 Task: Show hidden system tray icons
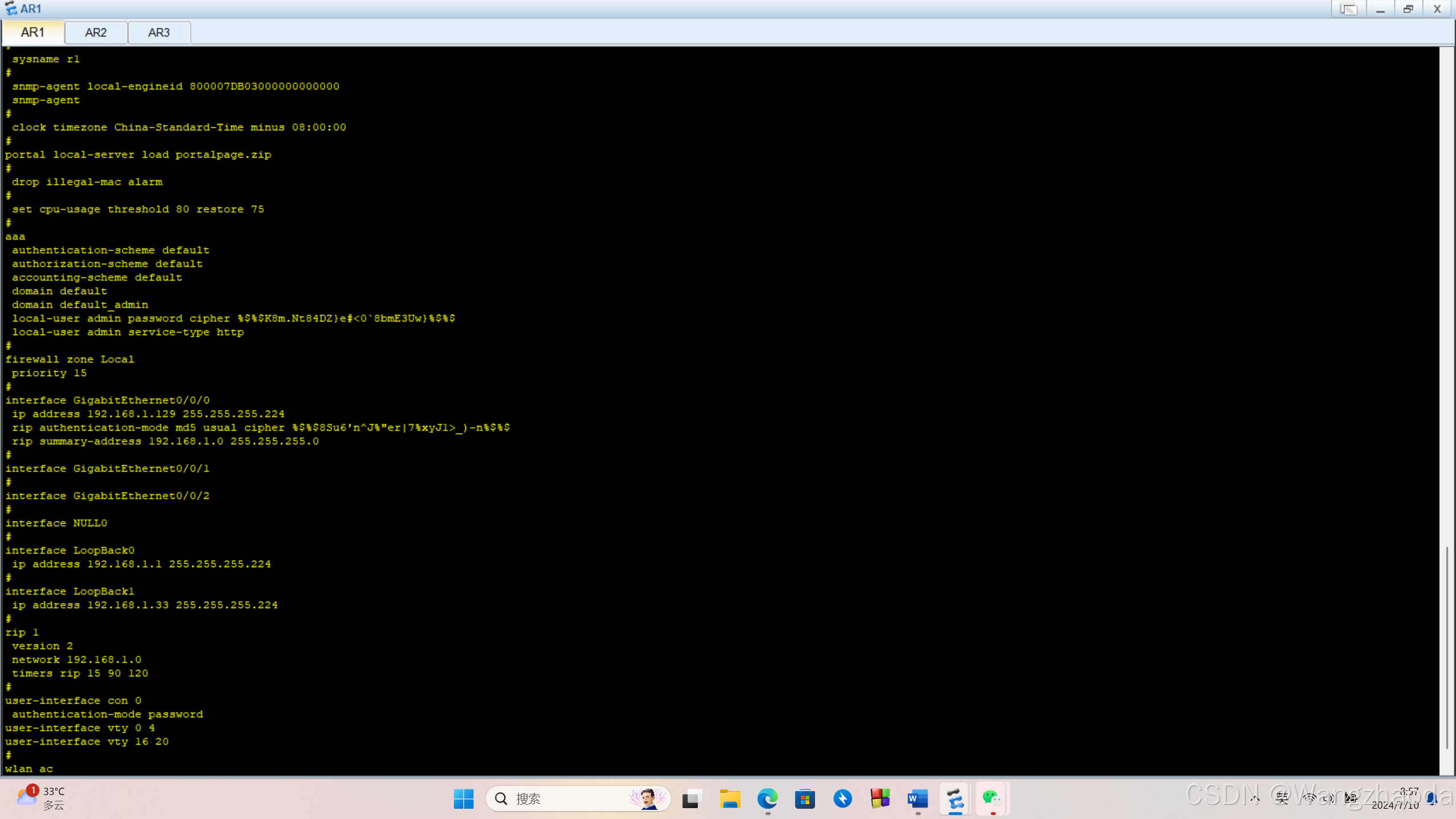pos(1255,799)
